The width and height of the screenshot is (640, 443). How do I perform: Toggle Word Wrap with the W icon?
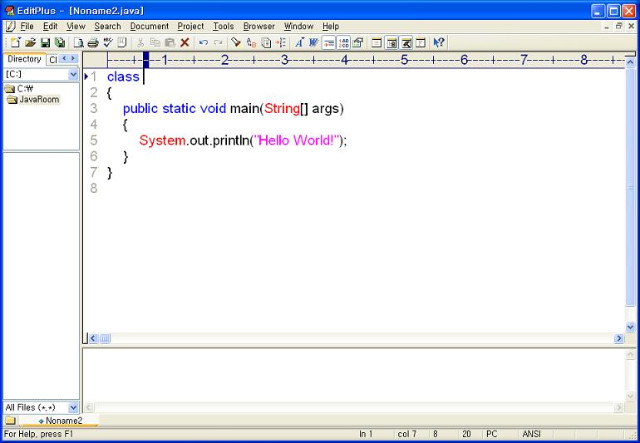(313, 42)
